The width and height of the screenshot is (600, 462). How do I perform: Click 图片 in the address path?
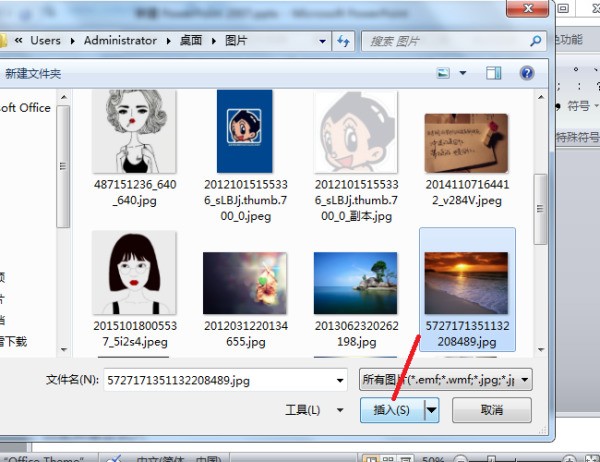[236, 41]
